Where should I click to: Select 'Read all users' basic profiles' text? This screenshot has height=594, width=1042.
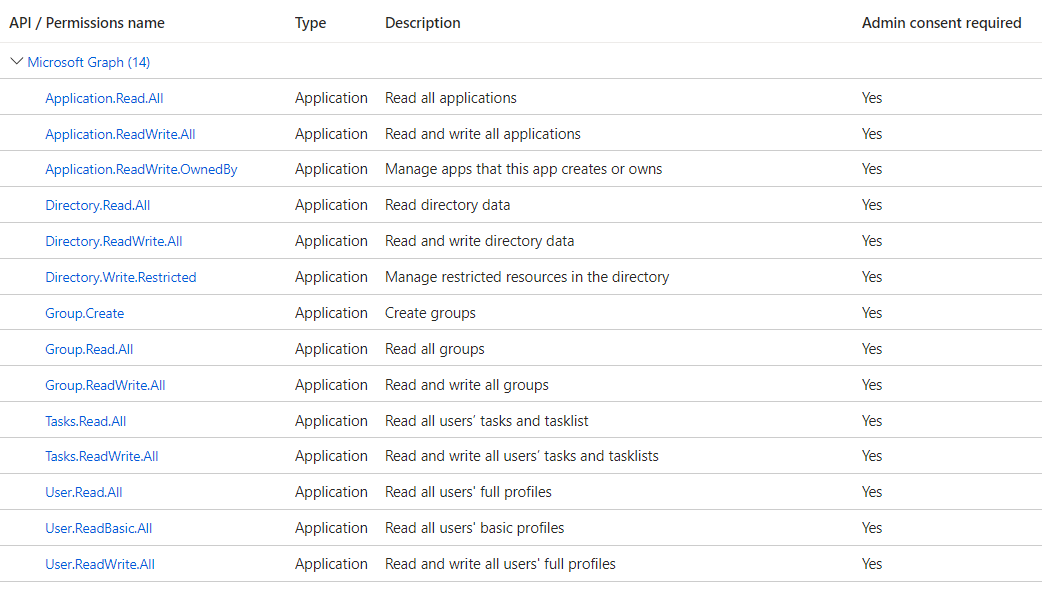click(x=474, y=528)
